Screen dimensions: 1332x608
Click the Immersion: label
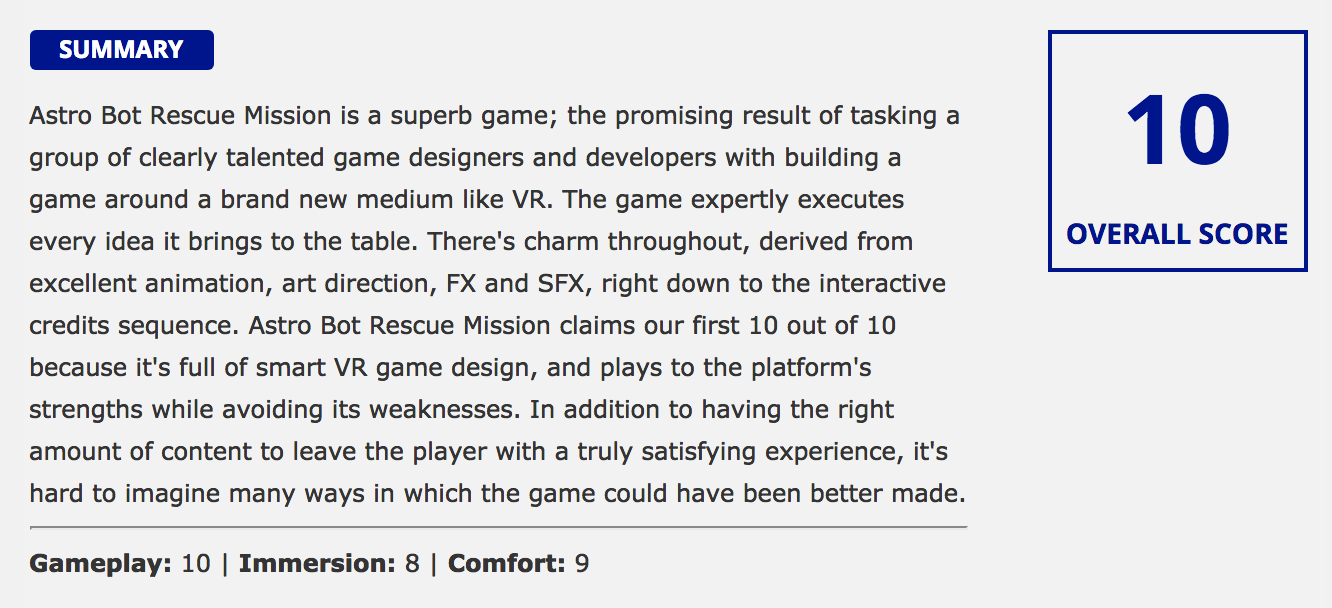318,564
